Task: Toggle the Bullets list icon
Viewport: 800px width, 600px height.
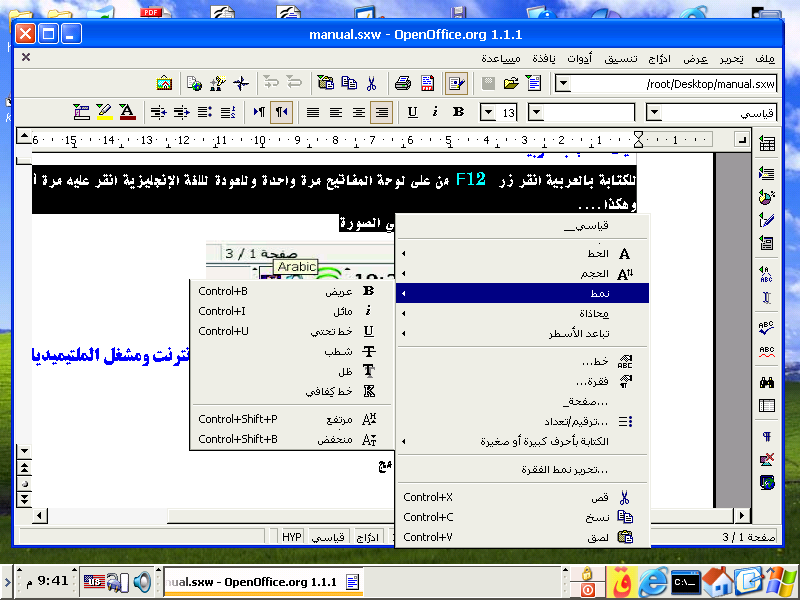Action: [x=205, y=112]
